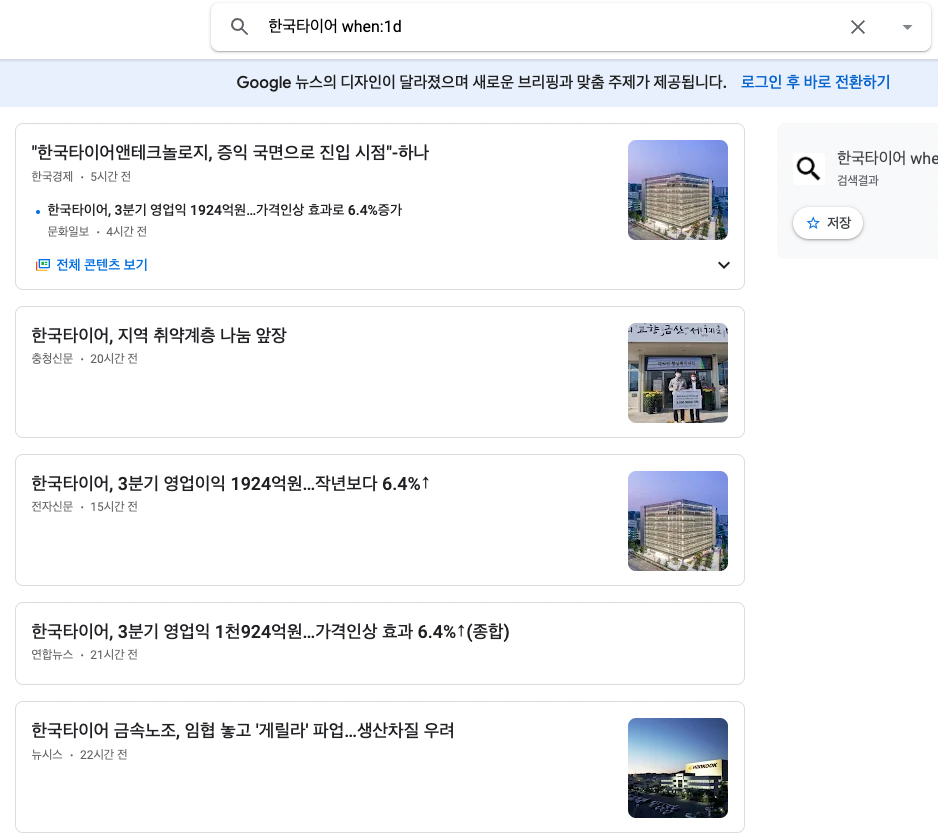This screenshot has width=938, height=835.
Task: Click the 5시간 전 timestamp
Action: (111, 176)
